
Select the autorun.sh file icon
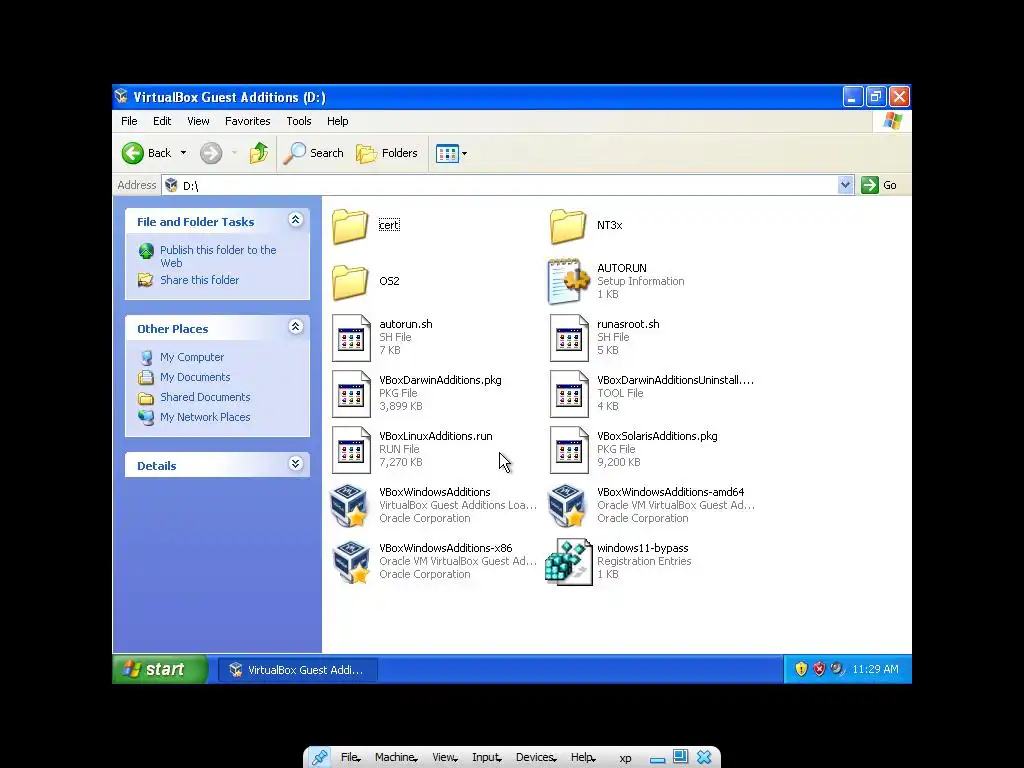pyautogui.click(x=351, y=338)
